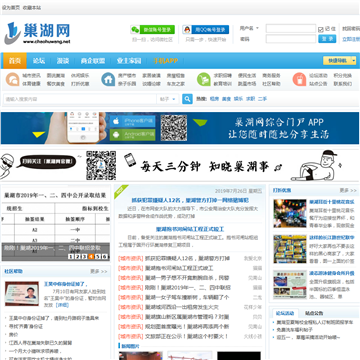The width and height of the screenshot is (360, 360).
Task: Select slide 6 in the slideshow pager
Action: click(x=105, y=257)
